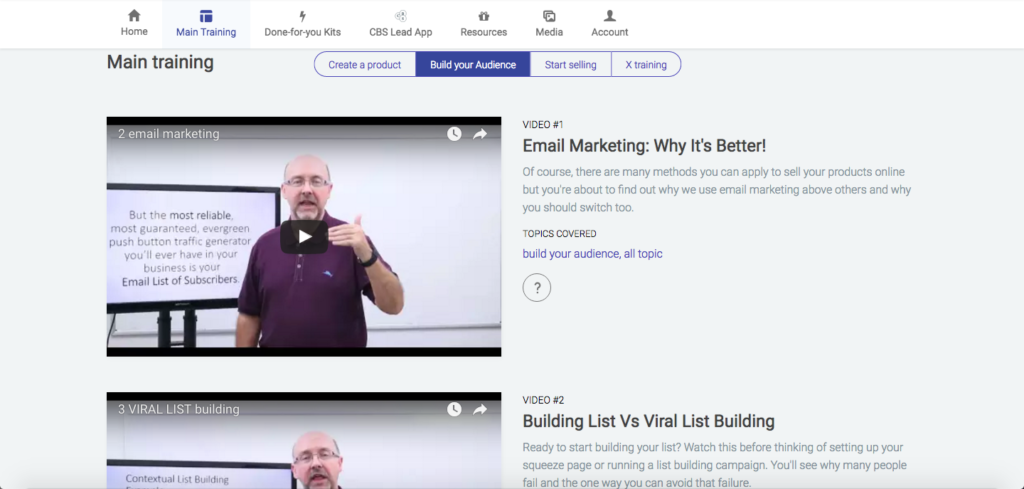Open the Account menu label
Image resolution: width=1024 pixels, height=489 pixels.
coord(609,32)
